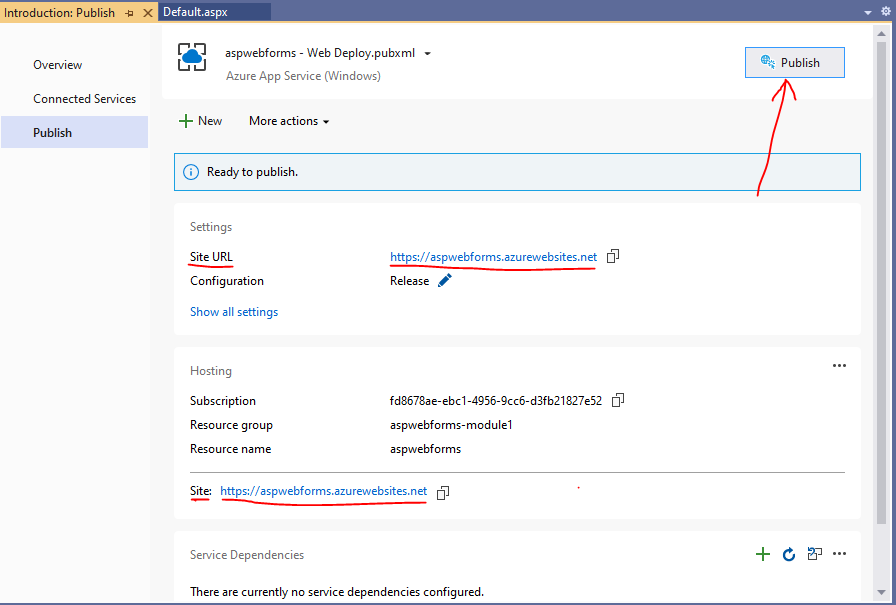Click the subscription ID fd8678ae-ebc1-4956-9cc6-d3fb21827e52
The height and width of the screenshot is (605, 896).
pos(495,401)
